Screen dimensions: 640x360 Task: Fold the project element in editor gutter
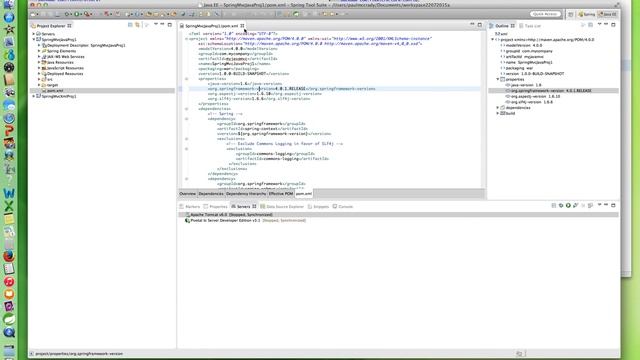187,39
